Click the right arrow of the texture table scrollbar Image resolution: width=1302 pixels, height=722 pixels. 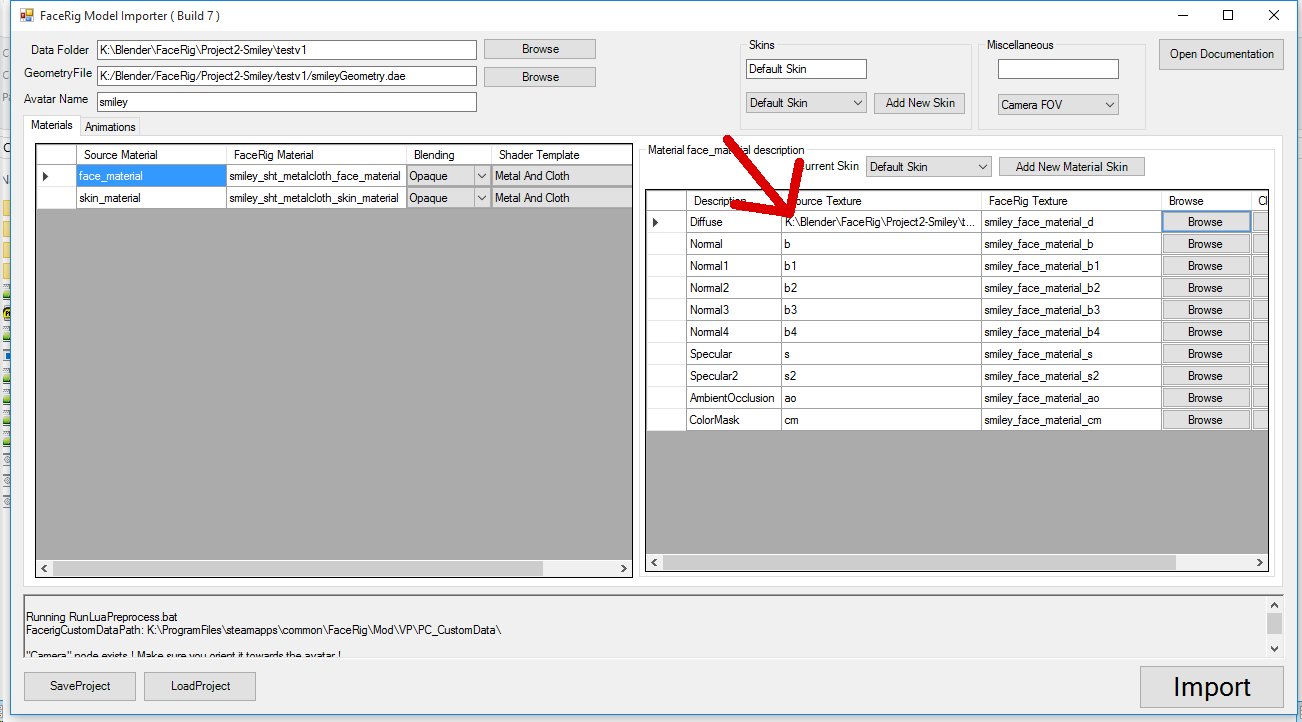(1260, 563)
